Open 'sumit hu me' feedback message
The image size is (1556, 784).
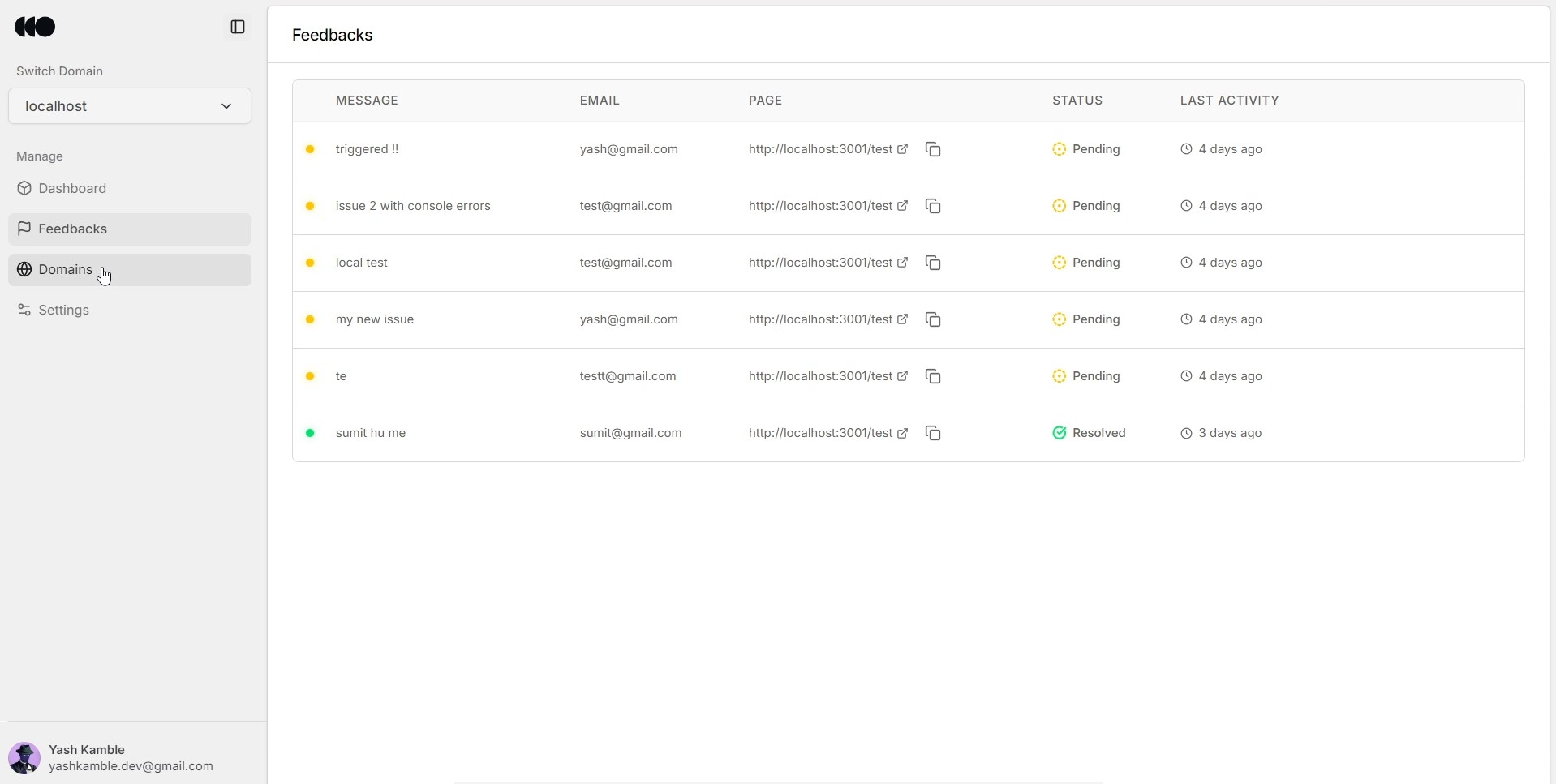click(x=371, y=433)
